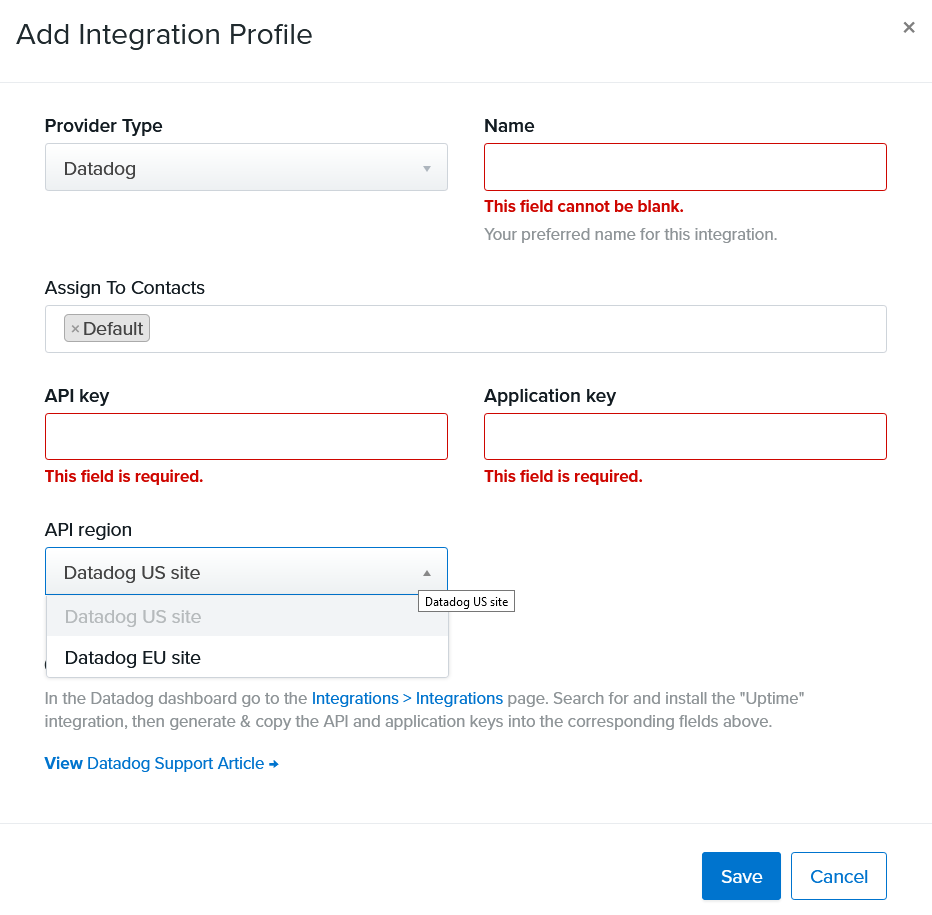
Task: Select Datadog EU site from the list
Action: [x=132, y=657]
